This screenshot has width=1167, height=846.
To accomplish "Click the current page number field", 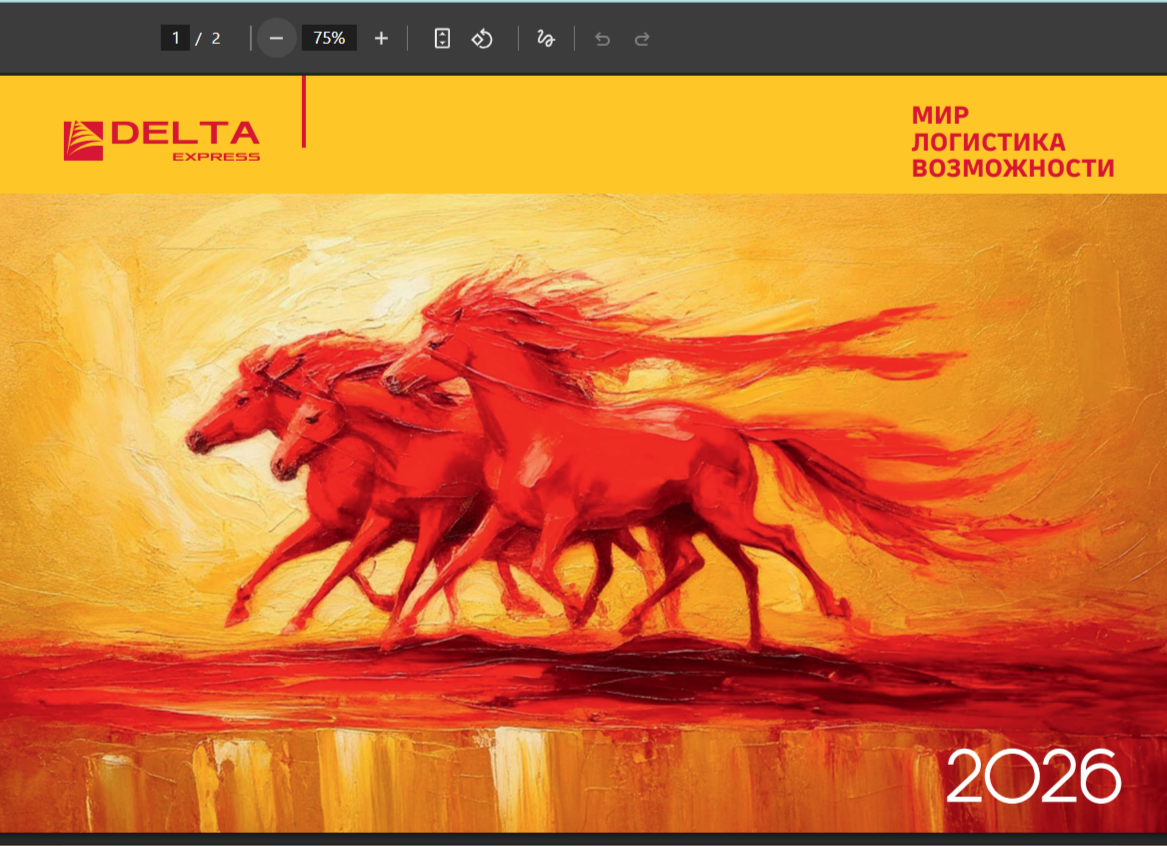I will pyautogui.click(x=175, y=38).
